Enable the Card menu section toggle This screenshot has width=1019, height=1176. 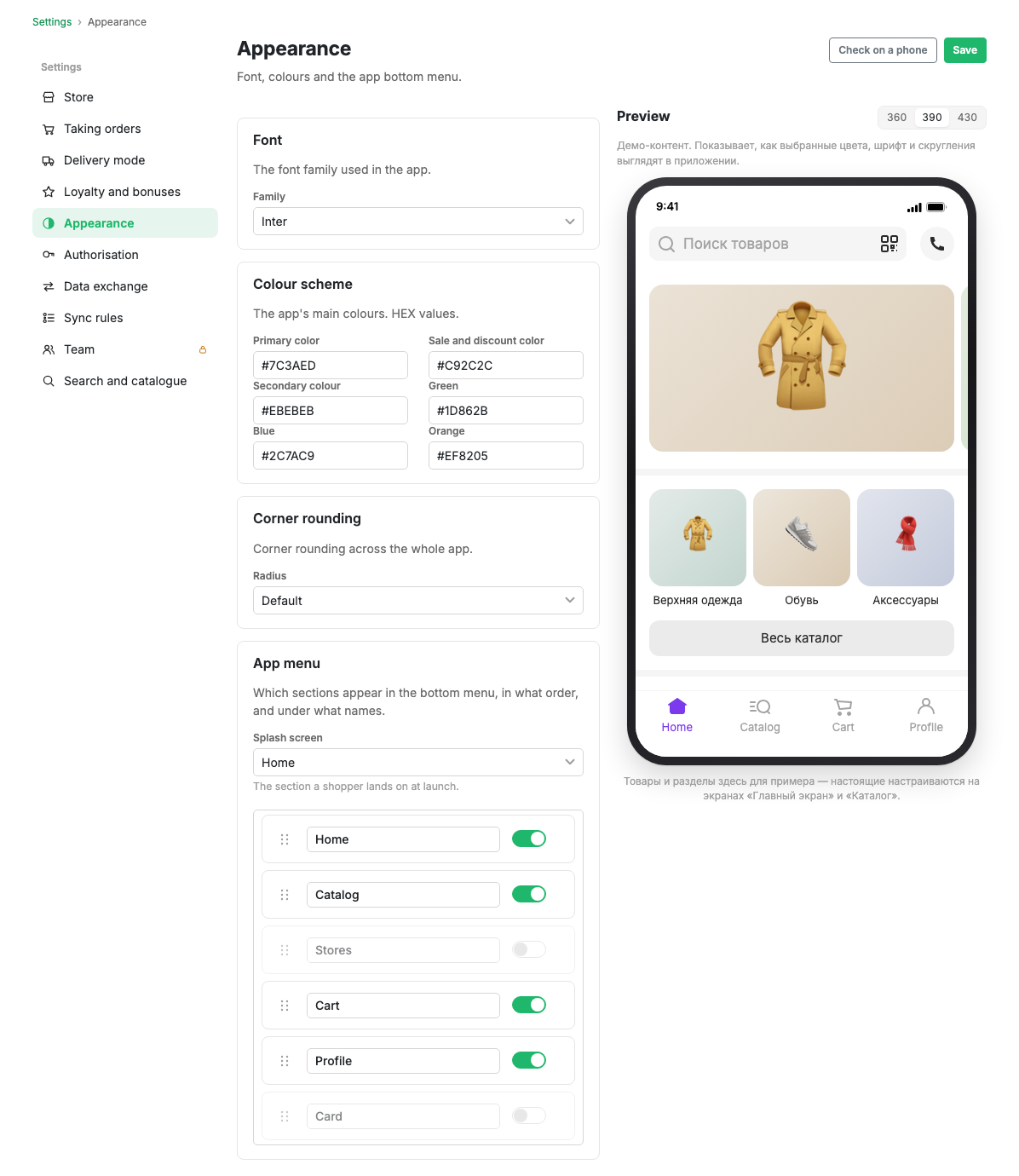[x=529, y=1115]
